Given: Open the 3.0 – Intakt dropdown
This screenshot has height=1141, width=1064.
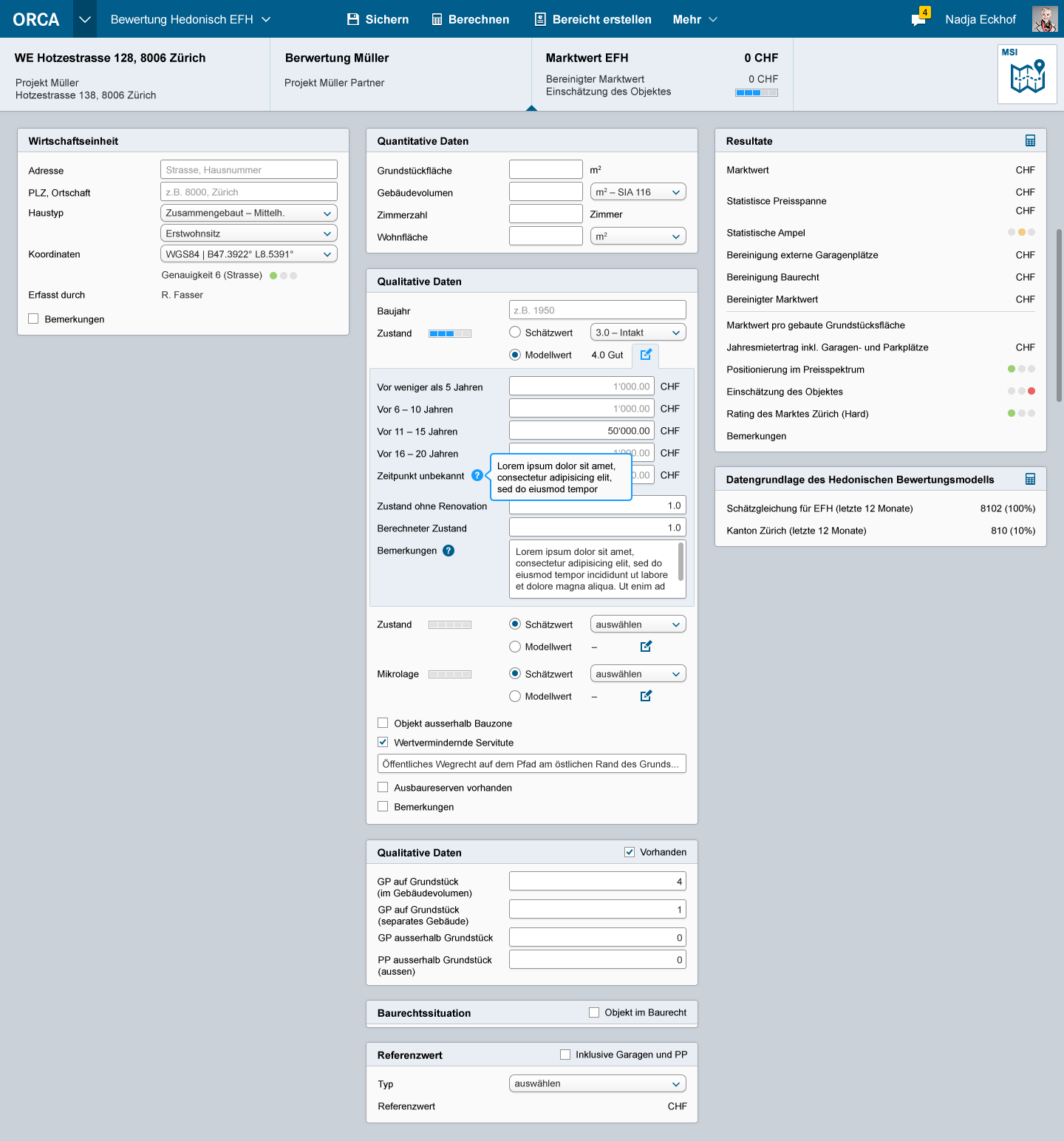Looking at the screenshot, I should point(638,333).
